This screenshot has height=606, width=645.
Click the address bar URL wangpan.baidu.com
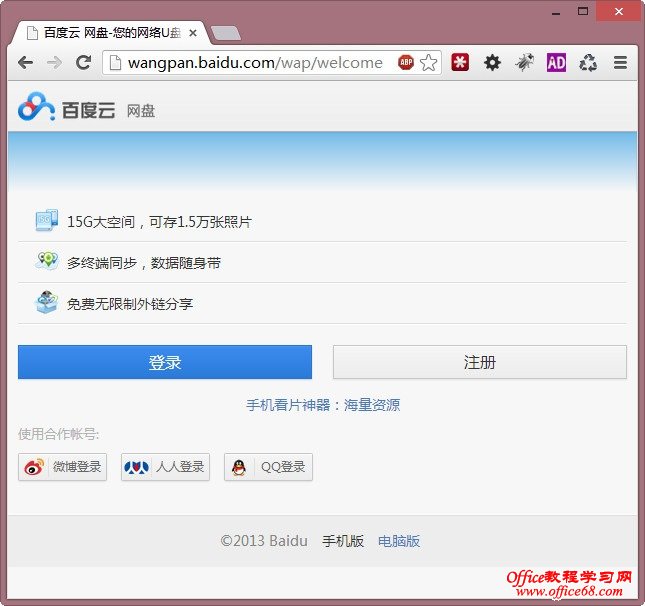255,63
